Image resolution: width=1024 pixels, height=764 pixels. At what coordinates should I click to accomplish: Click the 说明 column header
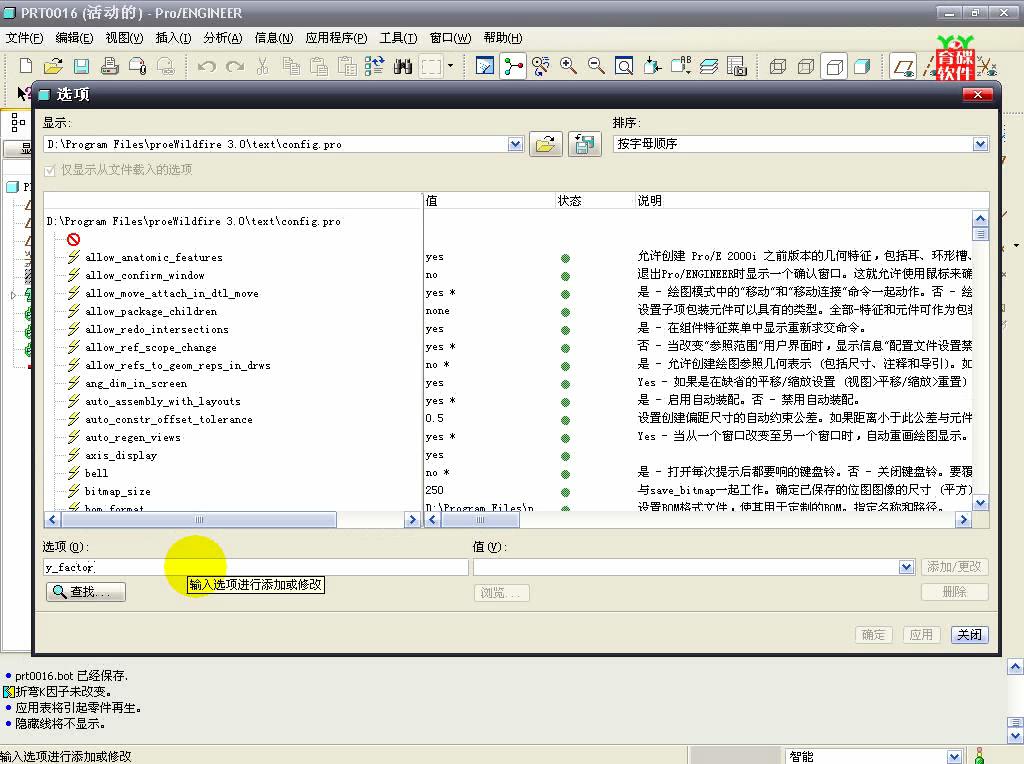tap(812, 200)
